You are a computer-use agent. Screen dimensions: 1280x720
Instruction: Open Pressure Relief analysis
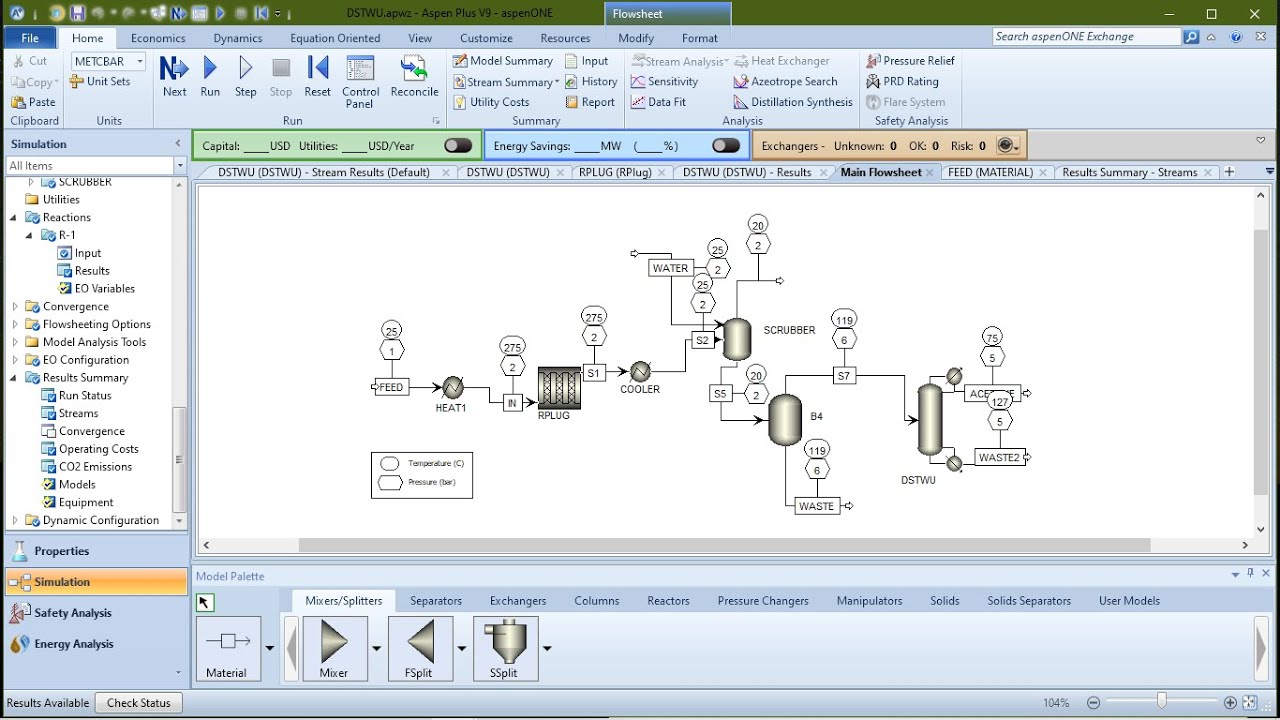[x=911, y=61]
